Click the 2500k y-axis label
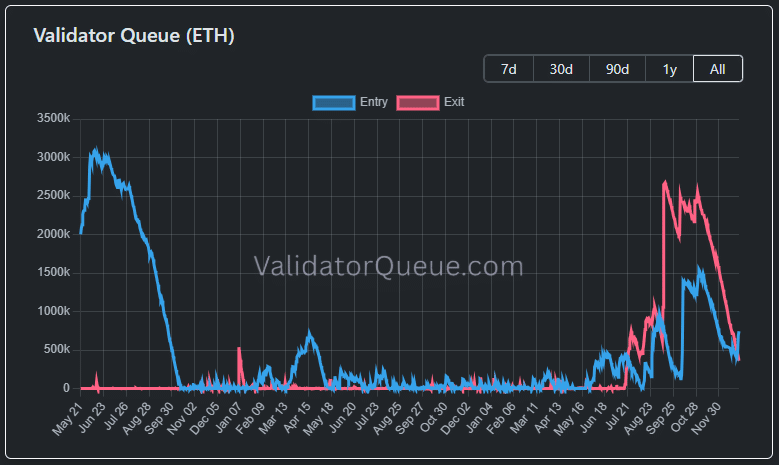The height and width of the screenshot is (465, 779). coord(54,195)
